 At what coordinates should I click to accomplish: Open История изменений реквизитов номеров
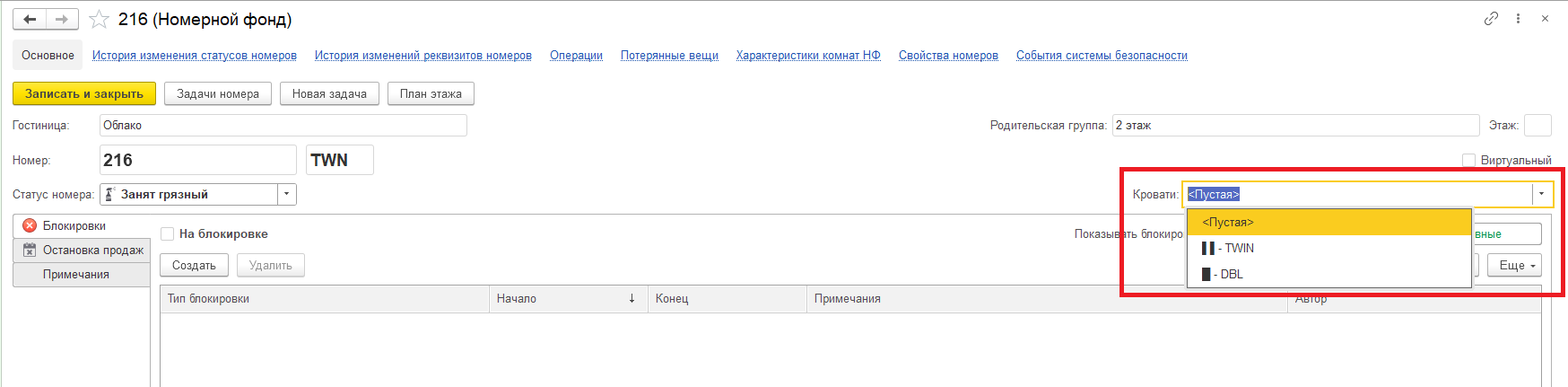[423, 55]
